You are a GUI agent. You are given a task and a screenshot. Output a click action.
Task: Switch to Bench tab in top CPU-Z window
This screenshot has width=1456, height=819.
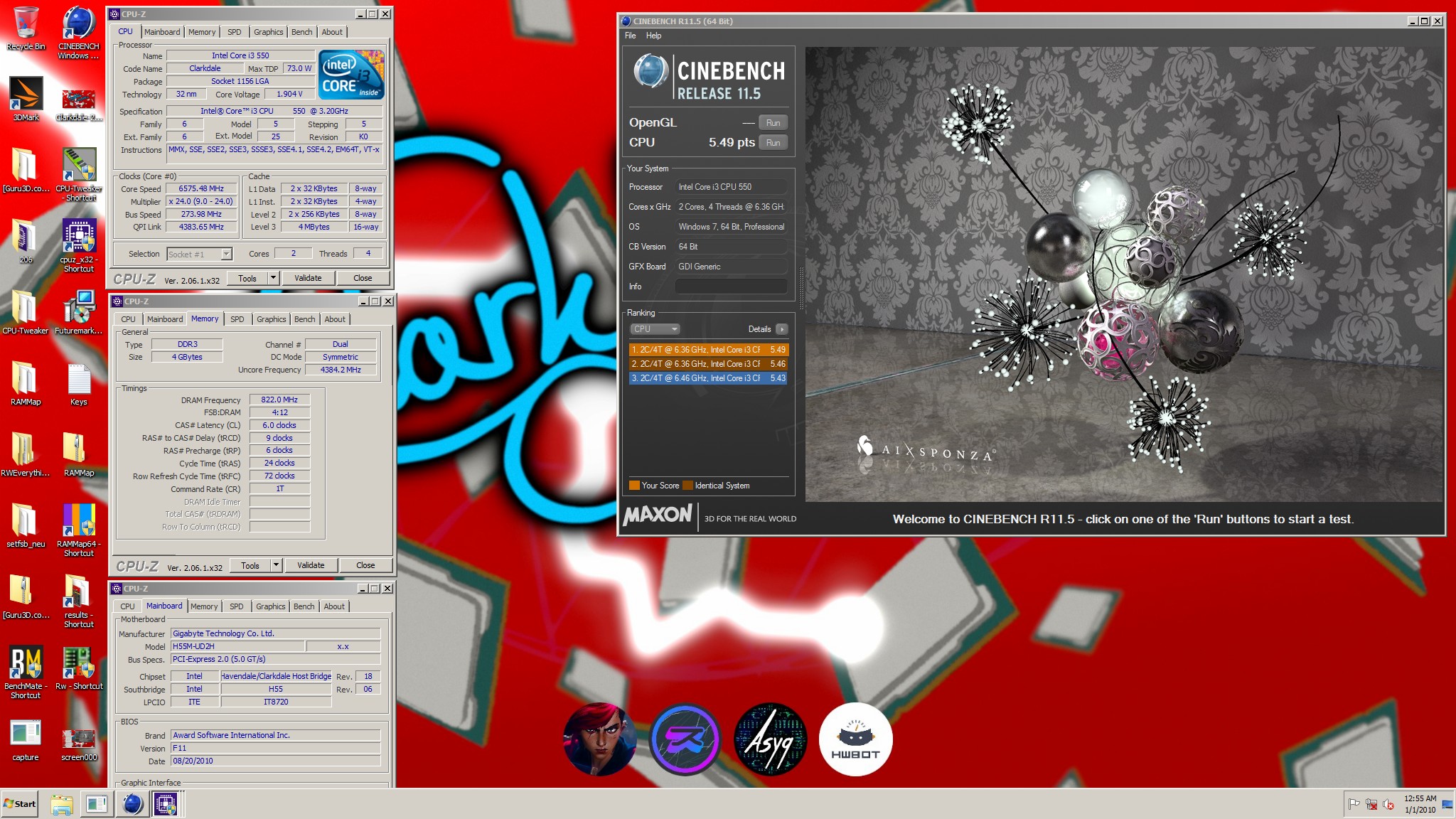(301, 32)
